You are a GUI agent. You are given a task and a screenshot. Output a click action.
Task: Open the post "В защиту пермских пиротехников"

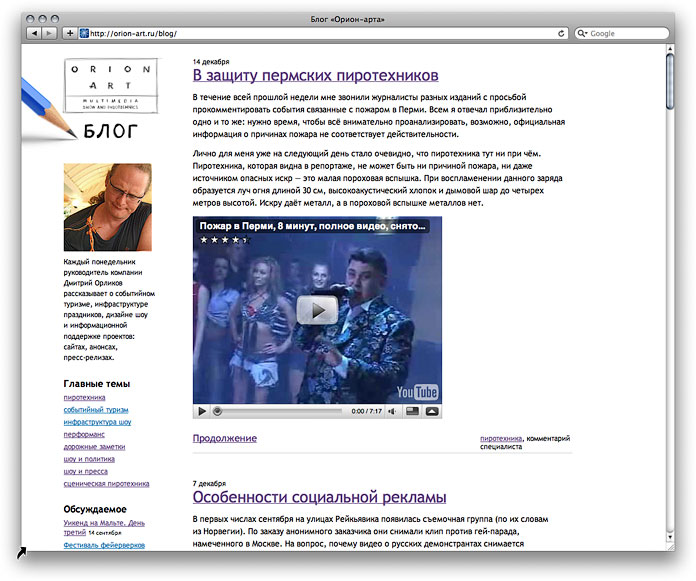click(x=315, y=75)
